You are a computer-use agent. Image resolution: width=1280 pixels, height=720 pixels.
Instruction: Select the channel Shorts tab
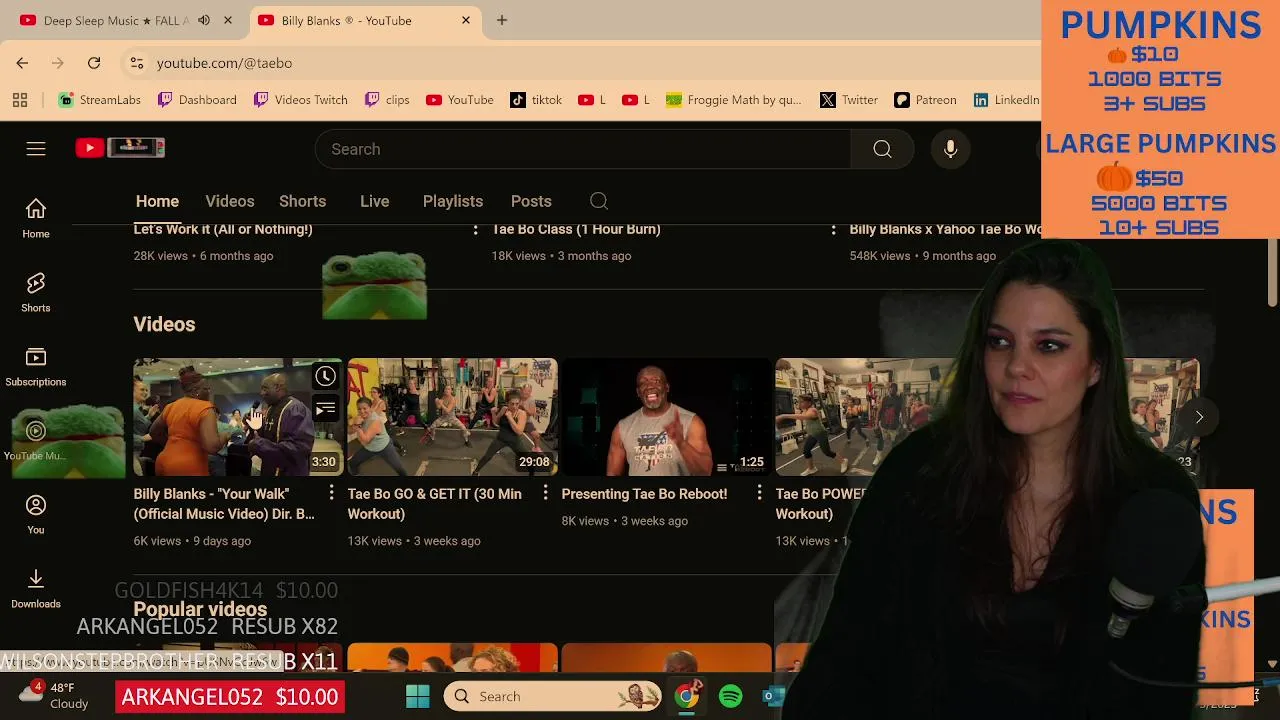click(x=302, y=201)
